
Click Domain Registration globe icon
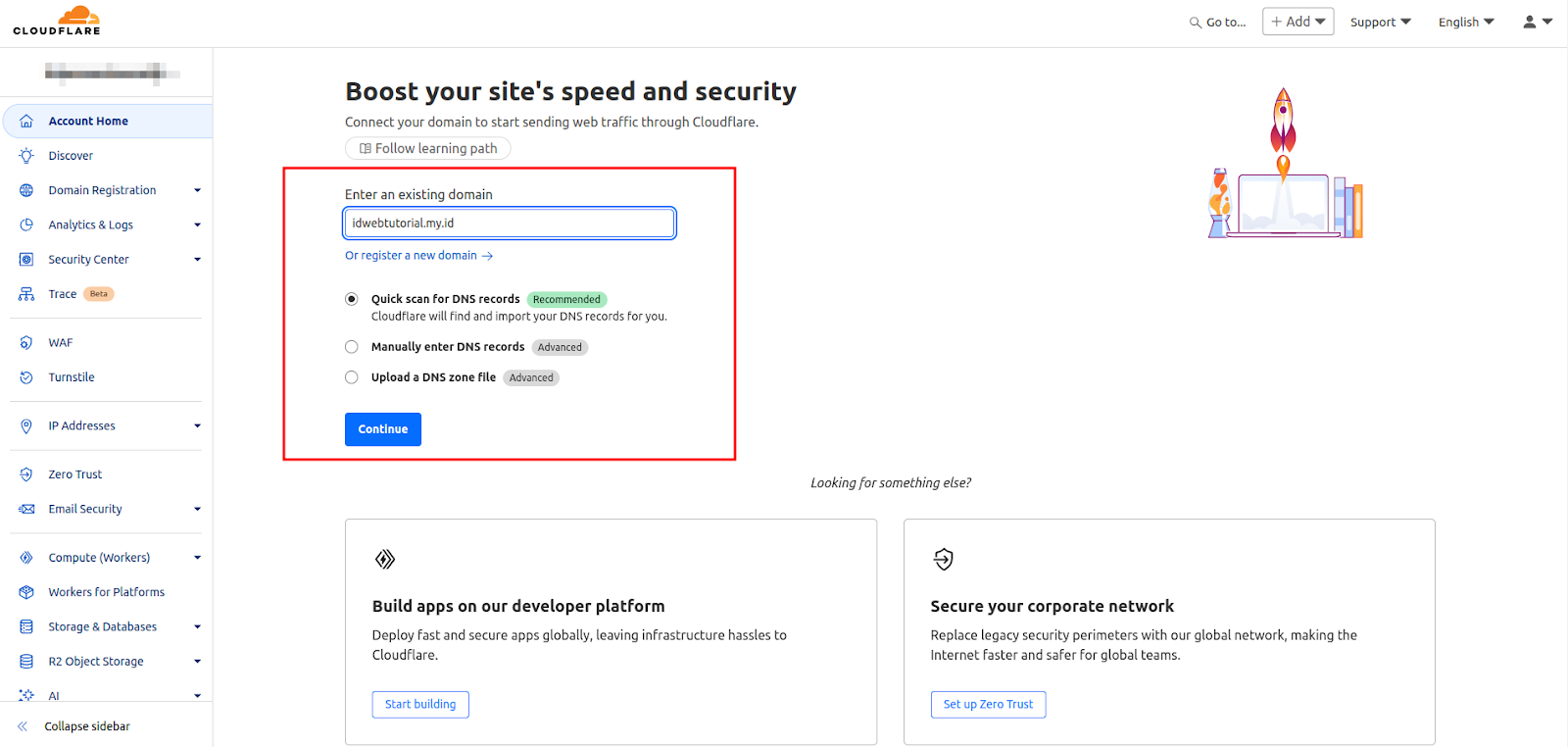[x=26, y=190]
